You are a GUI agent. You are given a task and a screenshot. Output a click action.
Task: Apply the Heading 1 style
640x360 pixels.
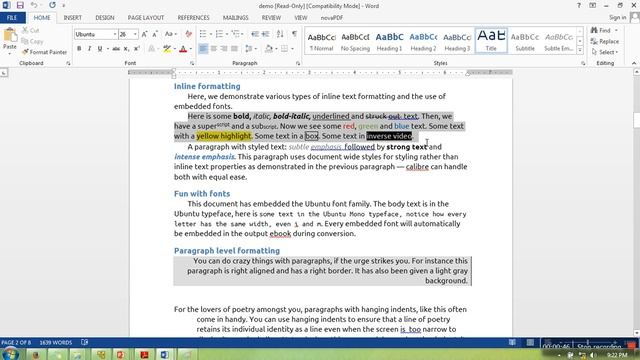pos(389,41)
